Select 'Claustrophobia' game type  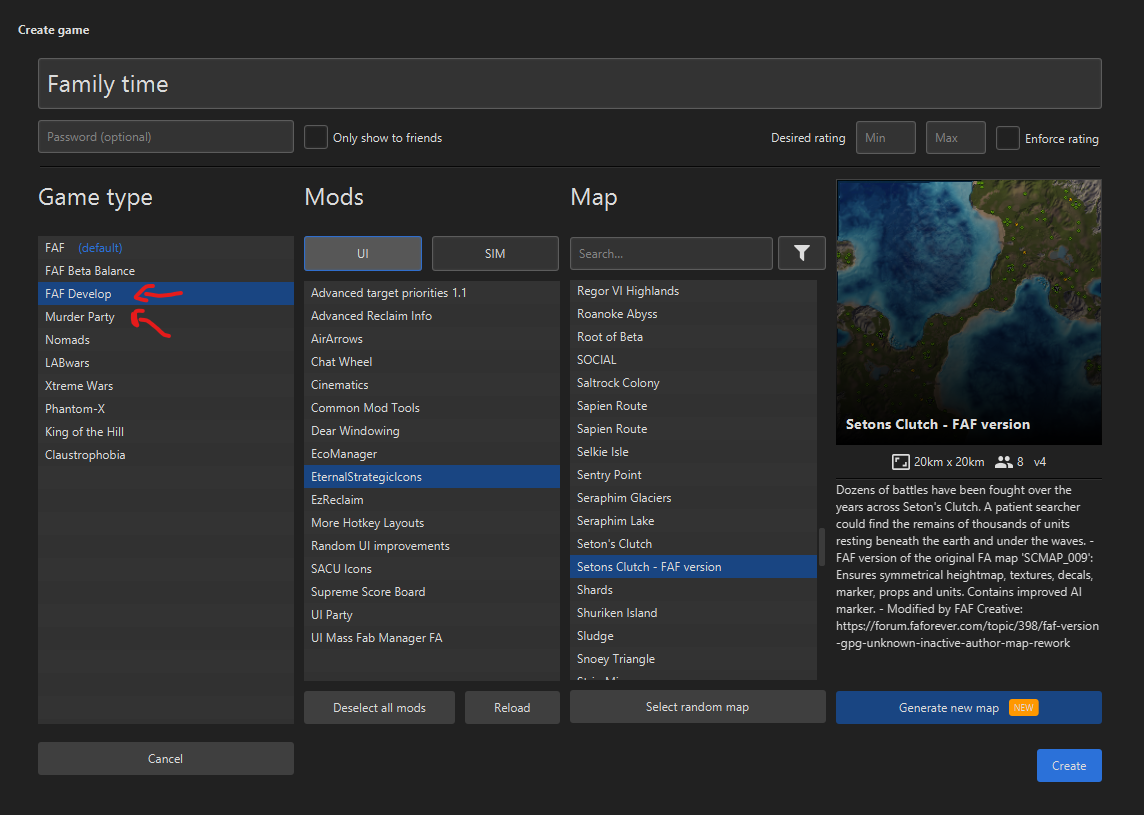point(166,455)
